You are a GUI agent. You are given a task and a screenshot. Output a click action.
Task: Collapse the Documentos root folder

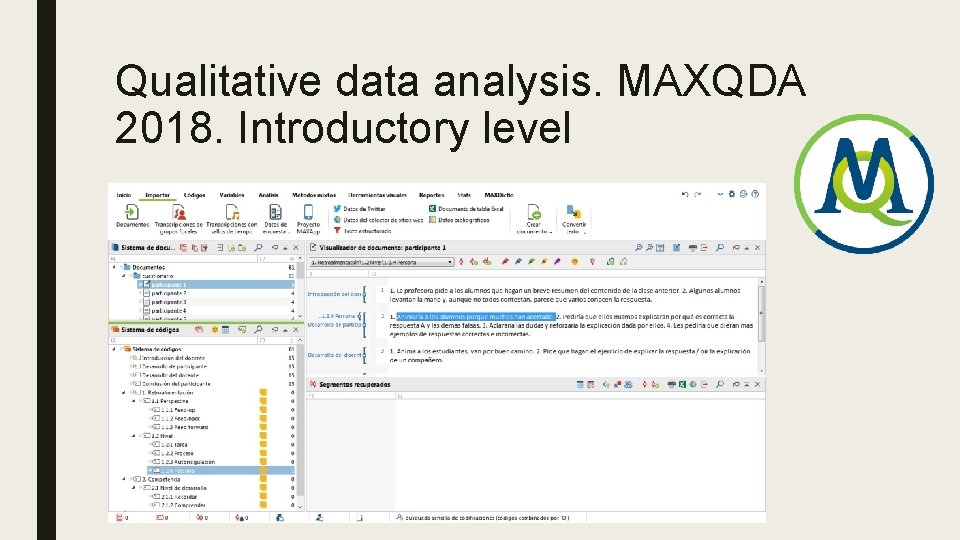click(114, 267)
